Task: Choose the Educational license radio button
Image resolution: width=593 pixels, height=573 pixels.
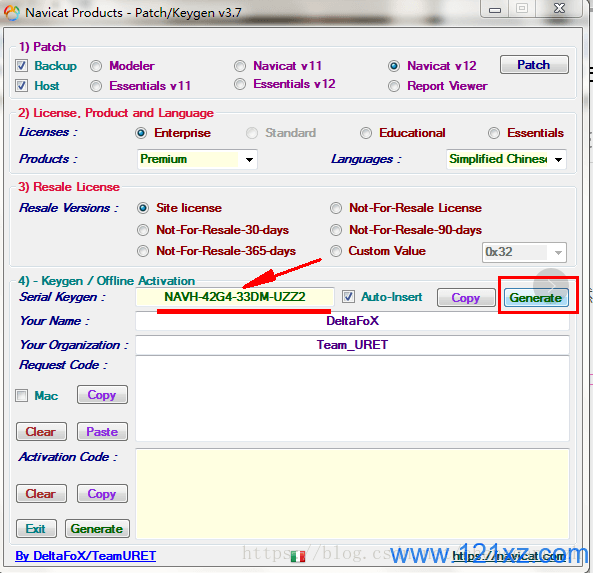Action: 365,133
